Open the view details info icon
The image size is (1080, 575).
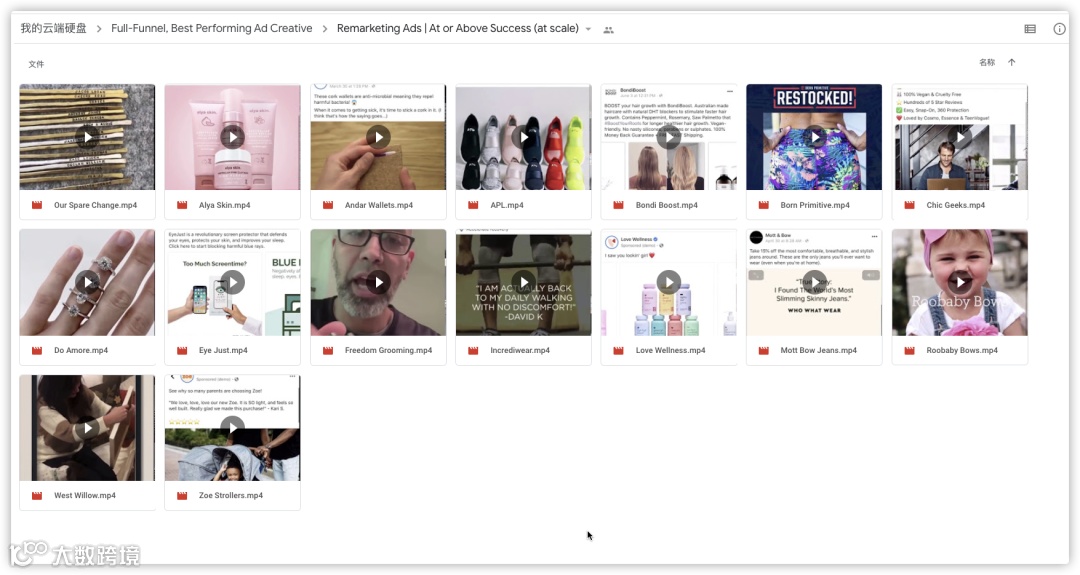1059,29
